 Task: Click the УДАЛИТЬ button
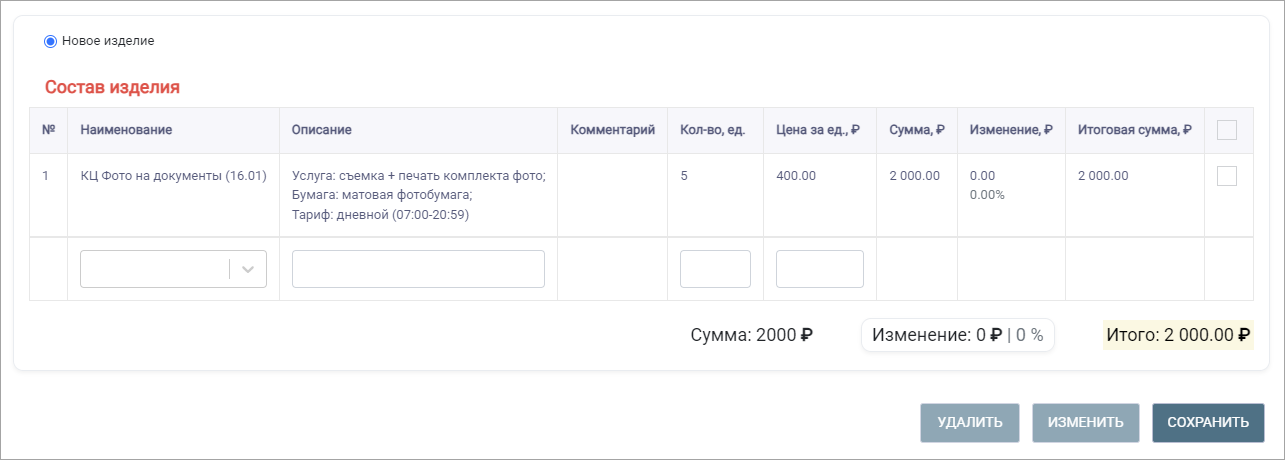point(970,423)
